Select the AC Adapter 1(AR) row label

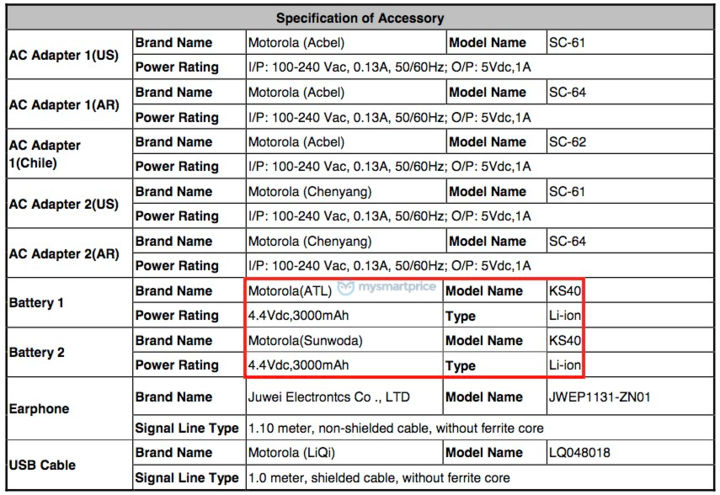63,104
